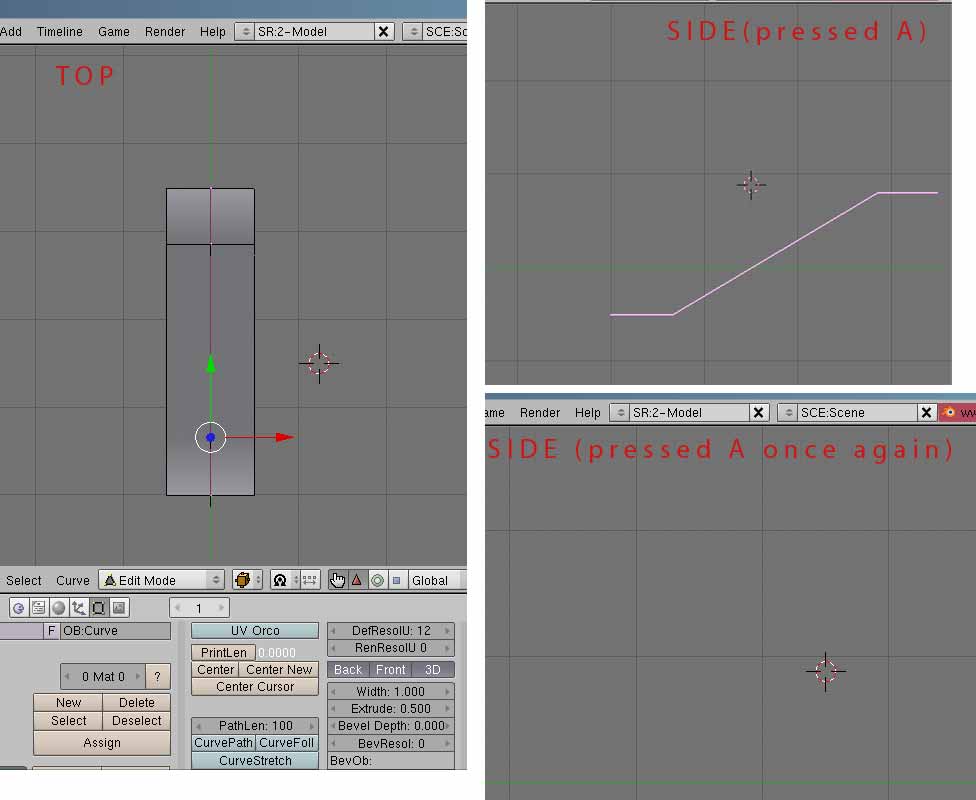Click the Delete material button
The image size is (976, 800).
click(136, 702)
